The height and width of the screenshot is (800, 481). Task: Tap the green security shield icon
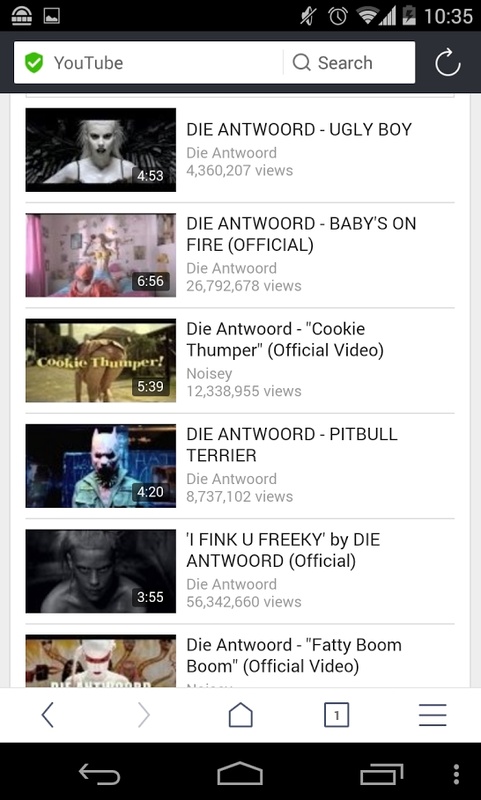(34, 63)
